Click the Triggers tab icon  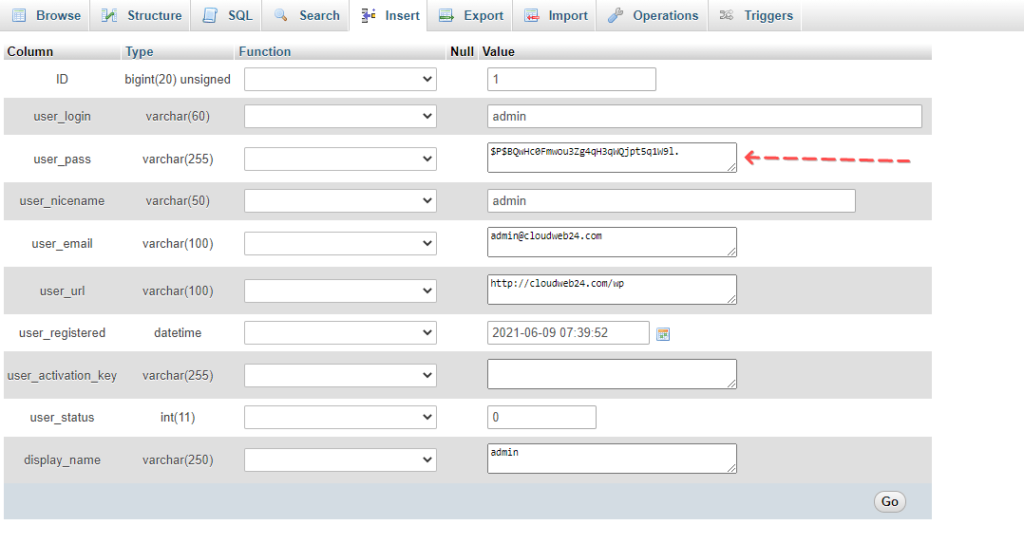point(726,15)
